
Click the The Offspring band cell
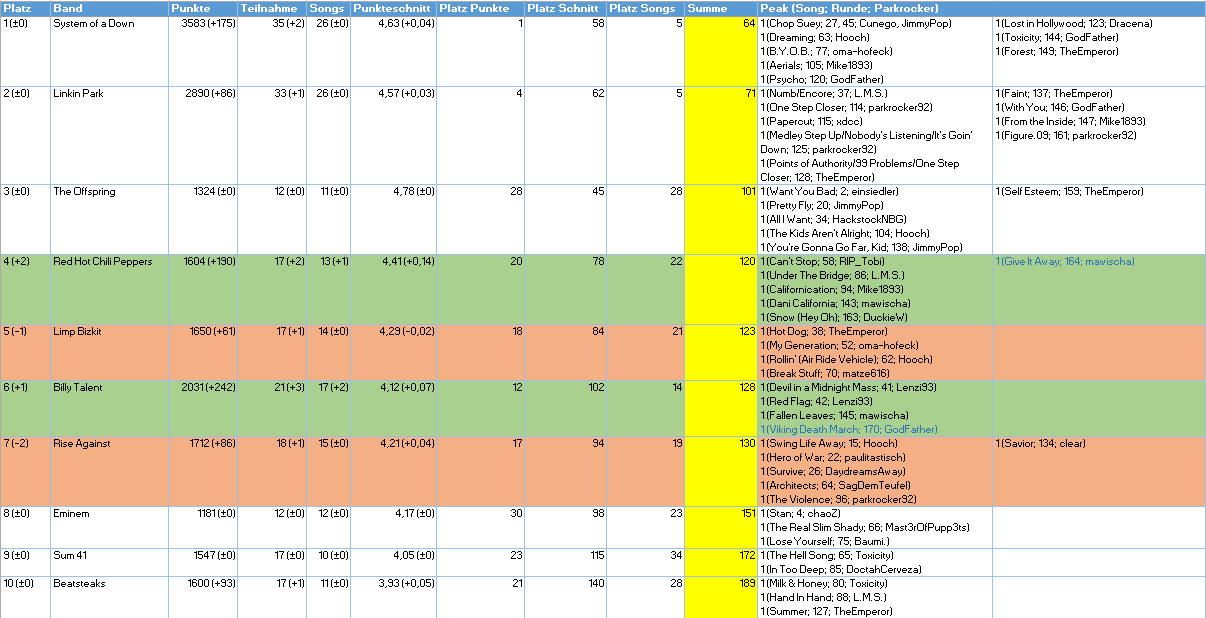tap(109, 219)
